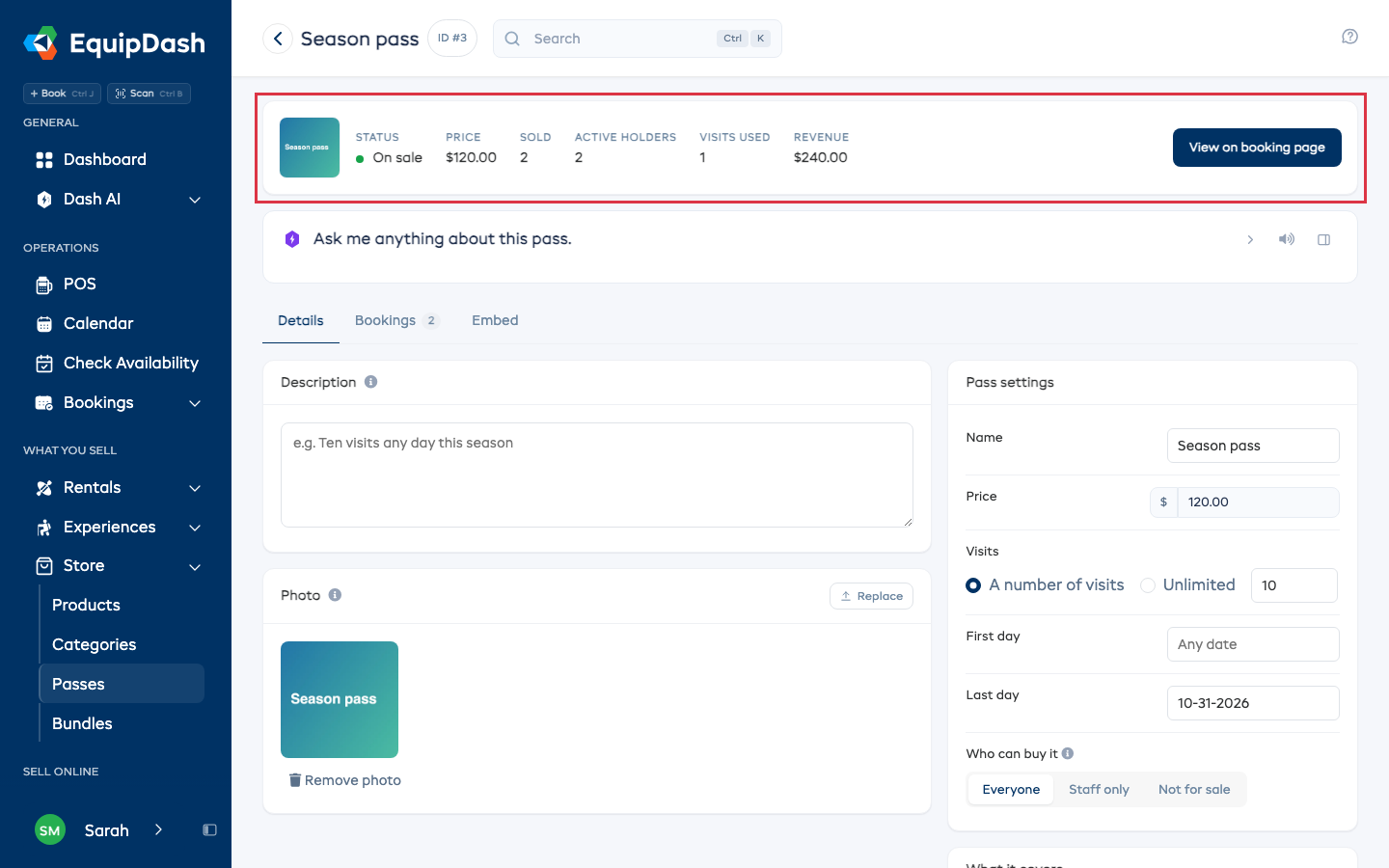Switch to the Bookings tab
The image size is (1389, 868).
[x=396, y=320]
